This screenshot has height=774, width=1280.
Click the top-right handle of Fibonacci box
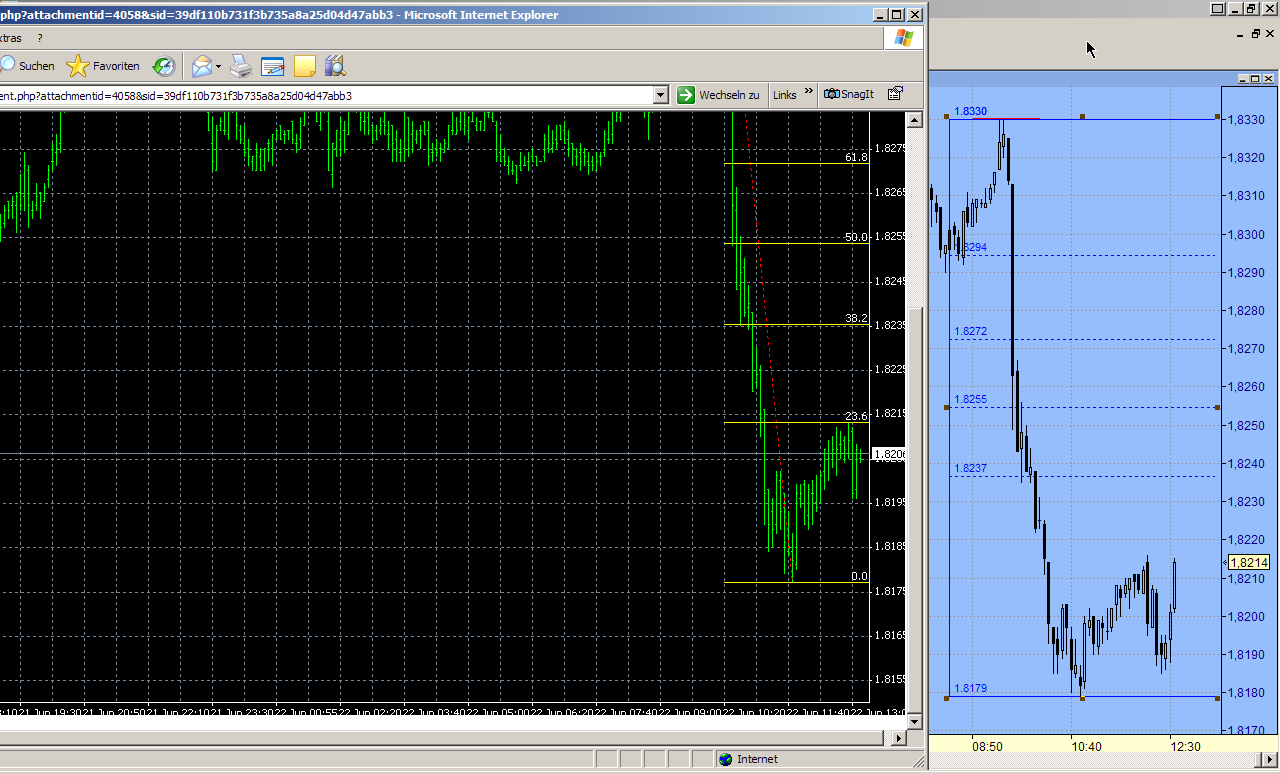[x=1217, y=117]
